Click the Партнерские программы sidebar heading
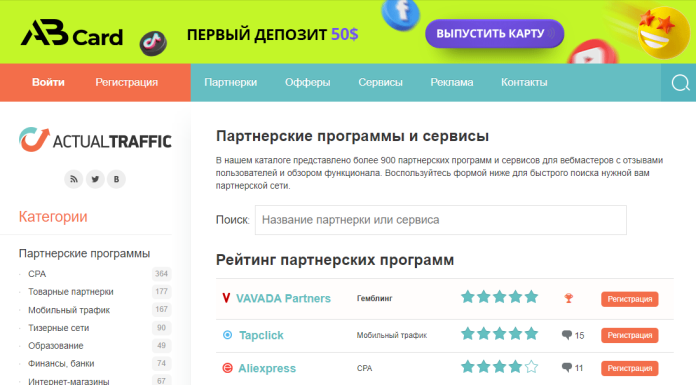The height and width of the screenshot is (385, 696). tap(84, 254)
